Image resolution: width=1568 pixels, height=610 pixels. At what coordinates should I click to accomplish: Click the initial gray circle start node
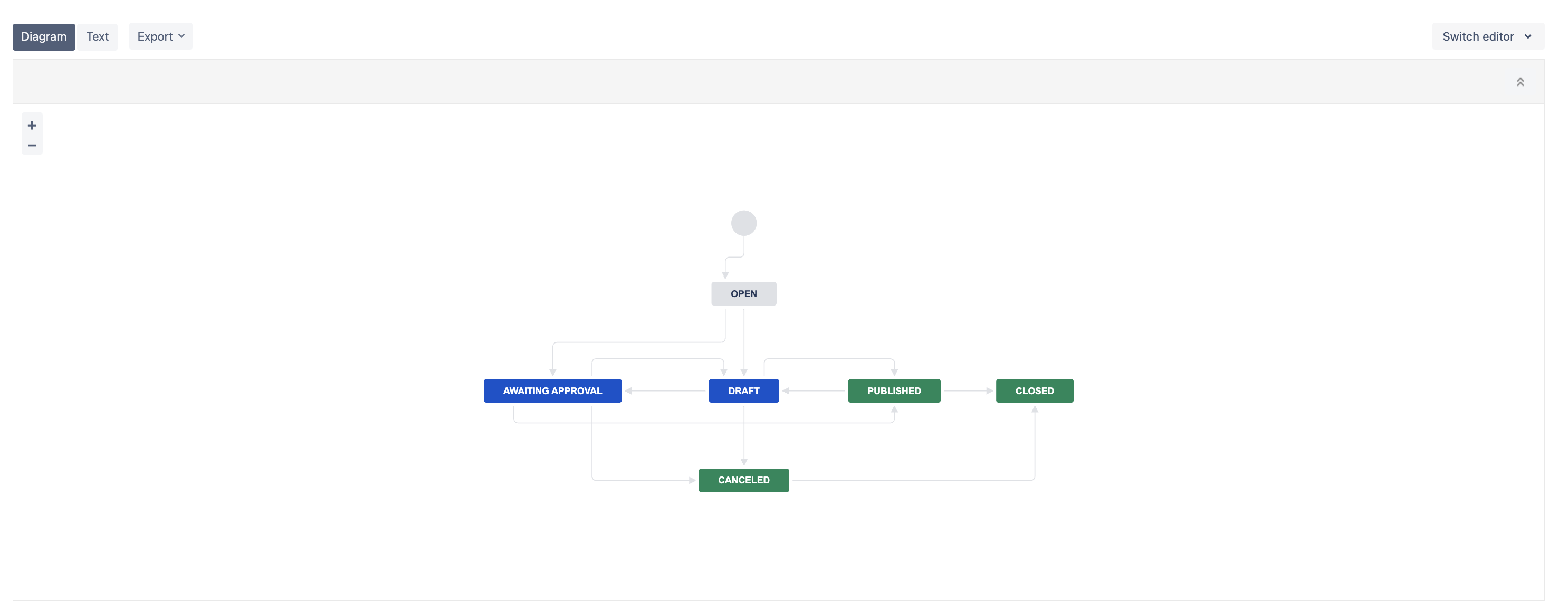coord(743,223)
